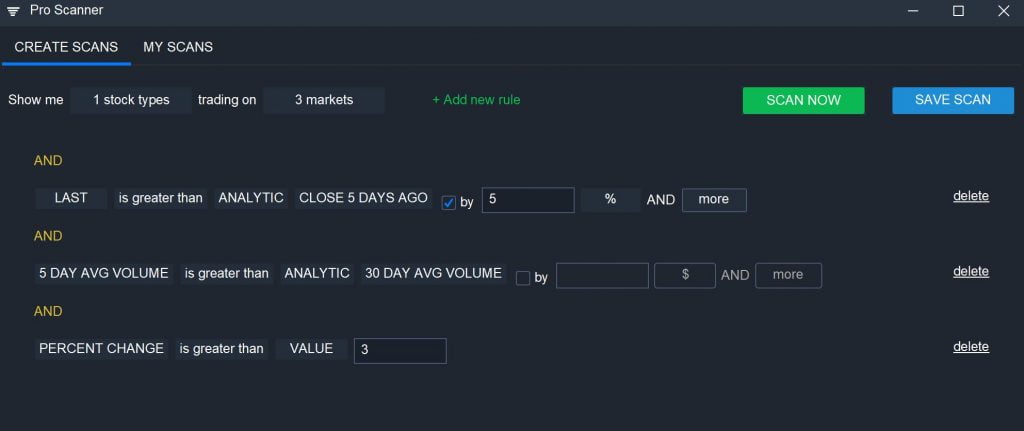
Task: Close the Pro Scanner window
Action: 1003,11
